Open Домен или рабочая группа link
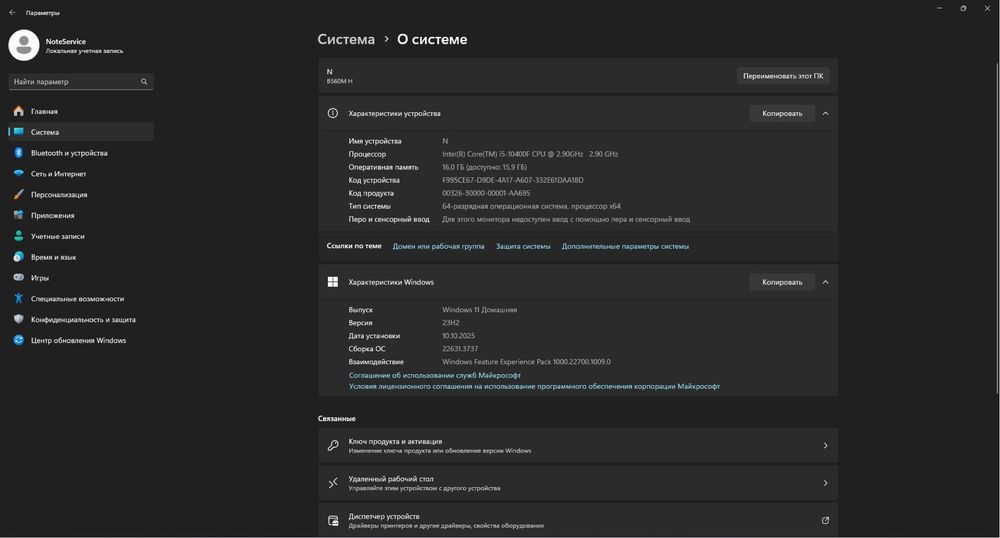The height and width of the screenshot is (538, 1000). 438,246
